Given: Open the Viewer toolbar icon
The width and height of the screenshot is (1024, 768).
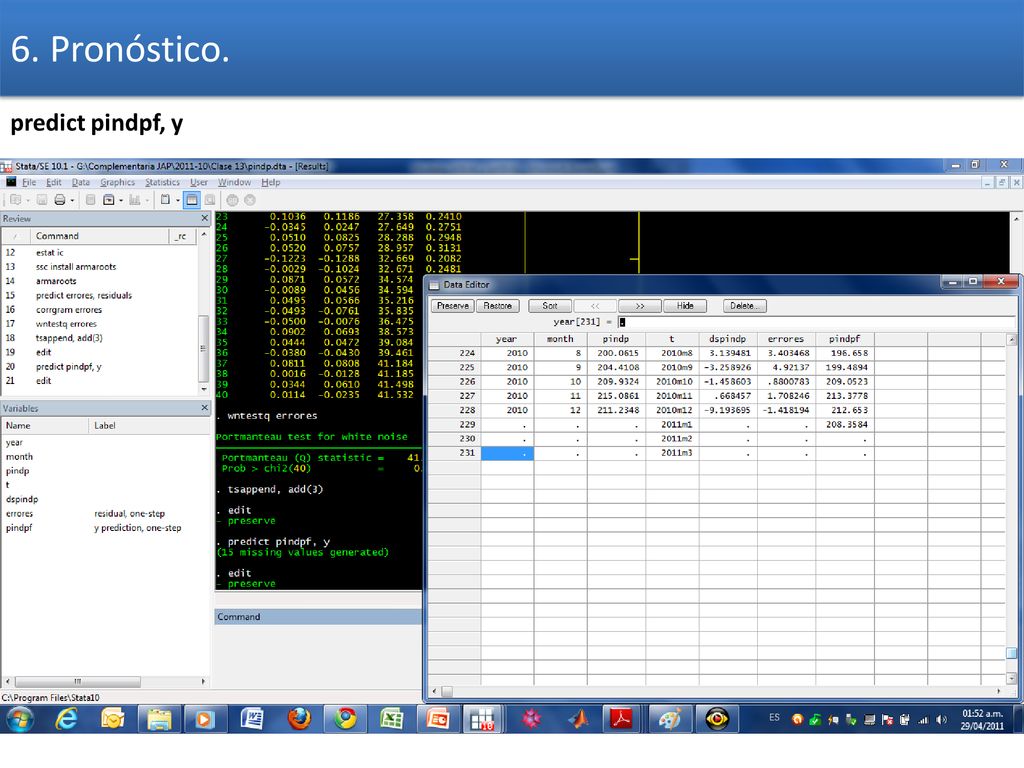Looking at the screenshot, I should (108, 200).
